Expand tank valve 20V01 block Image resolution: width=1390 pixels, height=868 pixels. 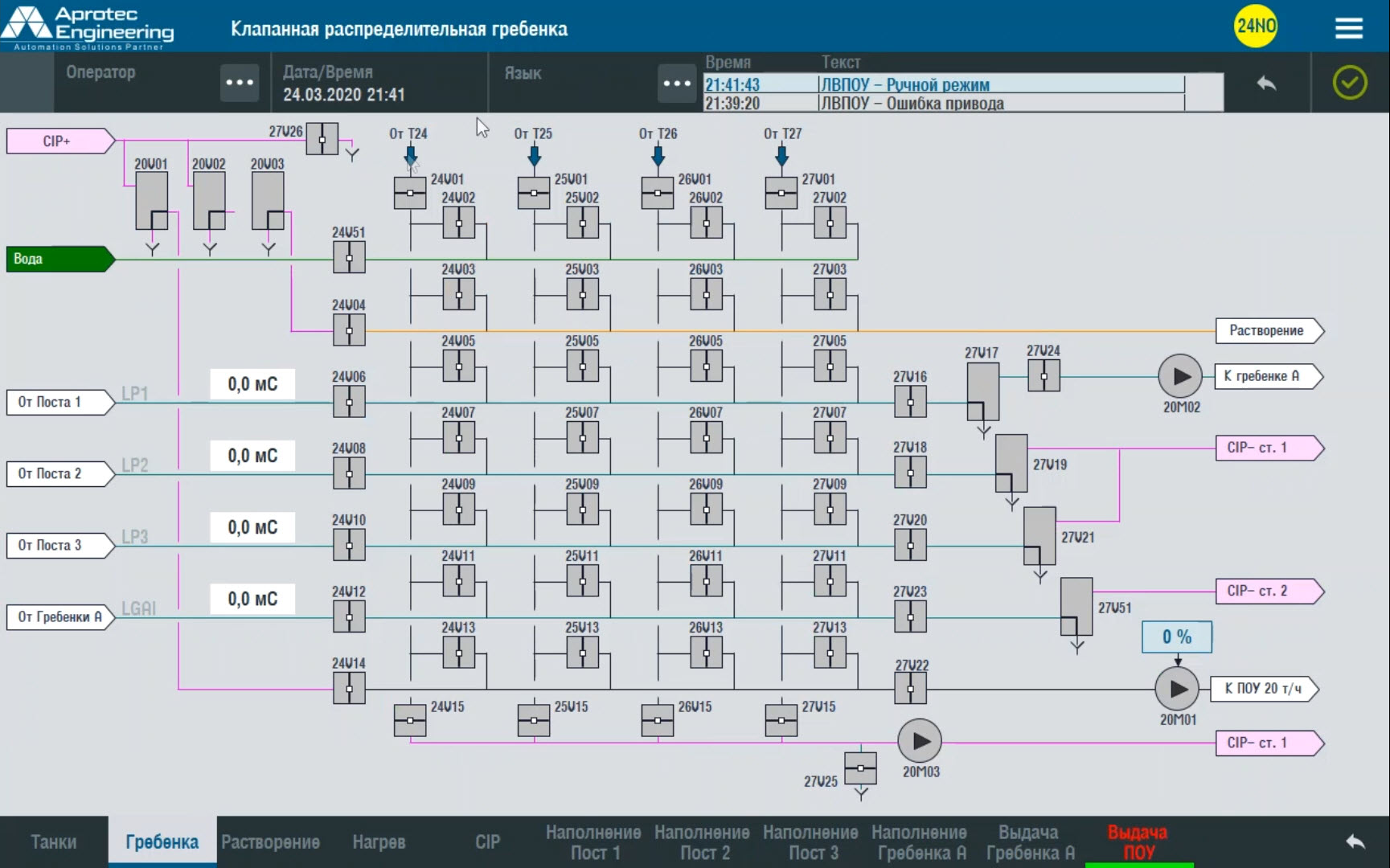click(x=151, y=201)
